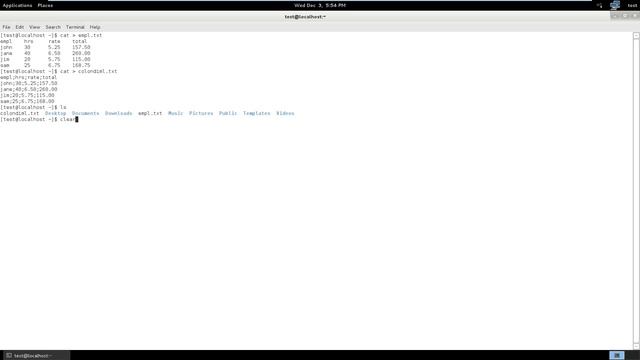The height and width of the screenshot is (360, 640).
Task: Click the jane row with 260.00
Action: click(45, 53)
